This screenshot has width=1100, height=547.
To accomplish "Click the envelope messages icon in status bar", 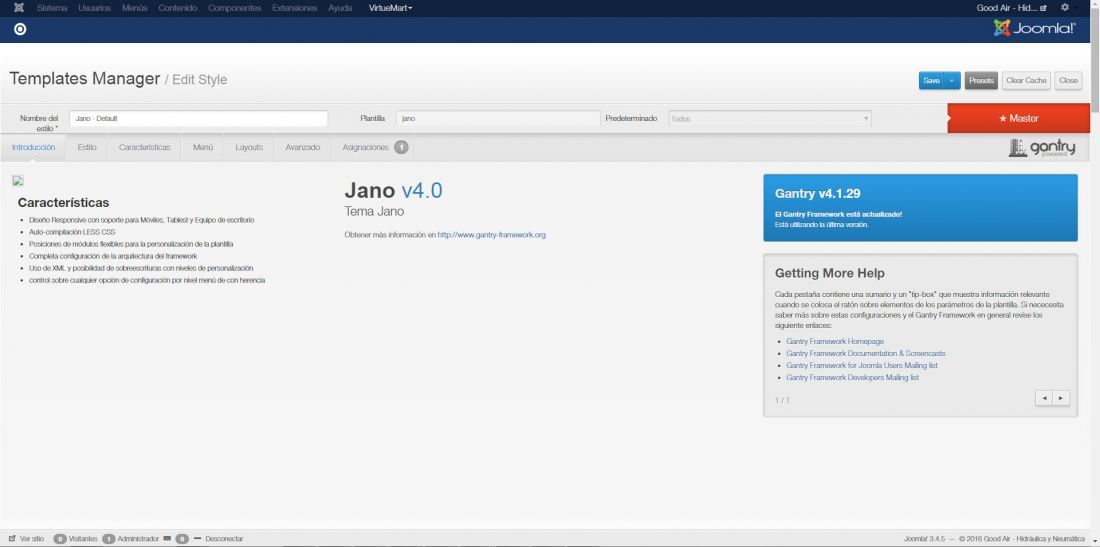I will pyautogui.click(x=167, y=539).
